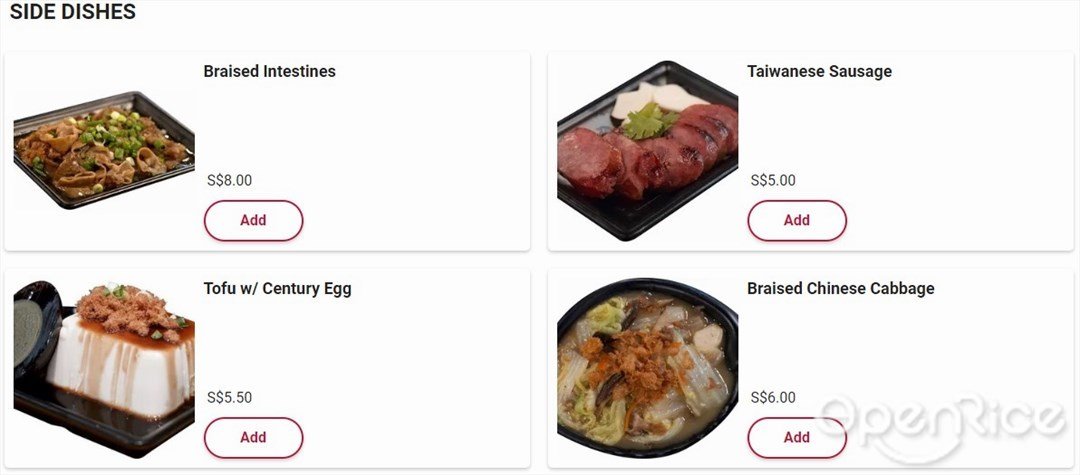This screenshot has width=1080, height=475.
Task: Select the Taiwanese Sausage title
Action: (x=819, y=71)
